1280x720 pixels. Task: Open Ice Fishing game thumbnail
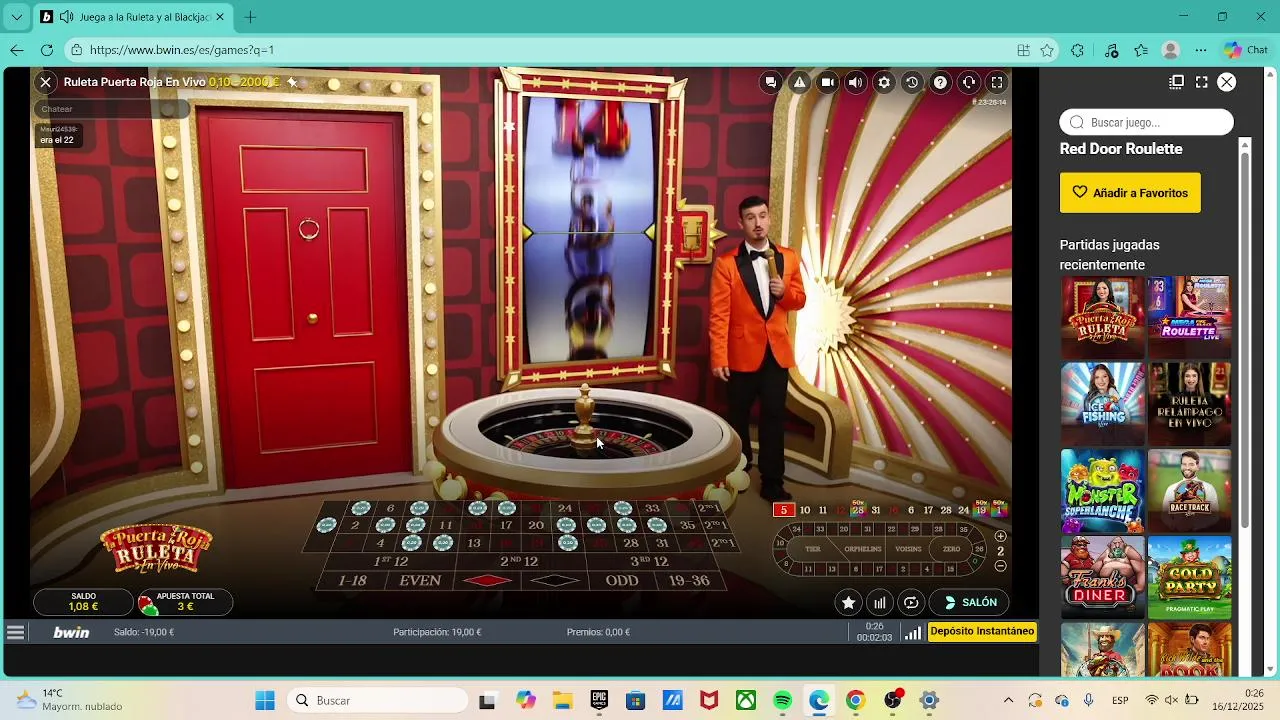tap(1102, 404)
